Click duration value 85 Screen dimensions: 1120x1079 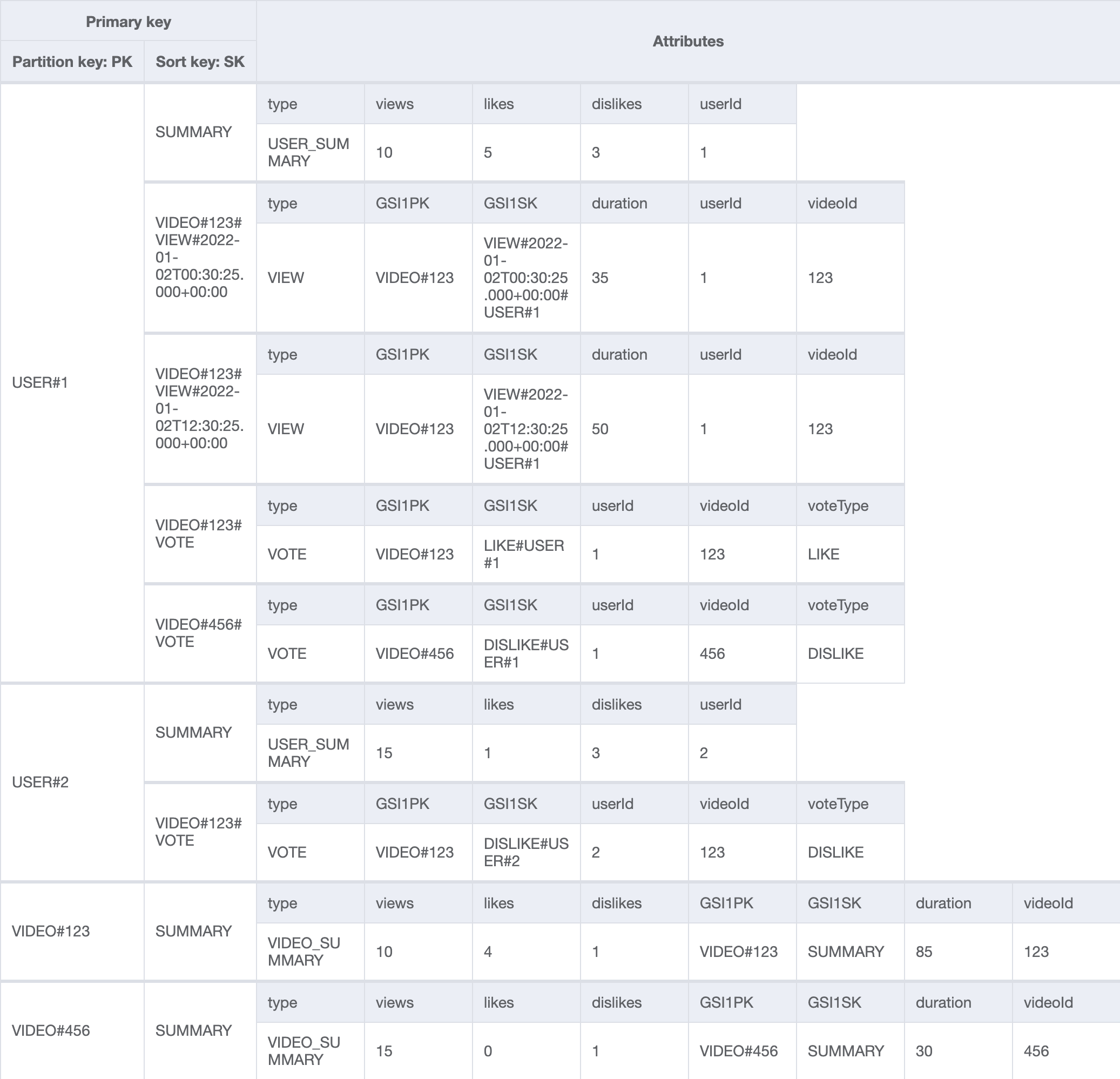click(959, 952)
